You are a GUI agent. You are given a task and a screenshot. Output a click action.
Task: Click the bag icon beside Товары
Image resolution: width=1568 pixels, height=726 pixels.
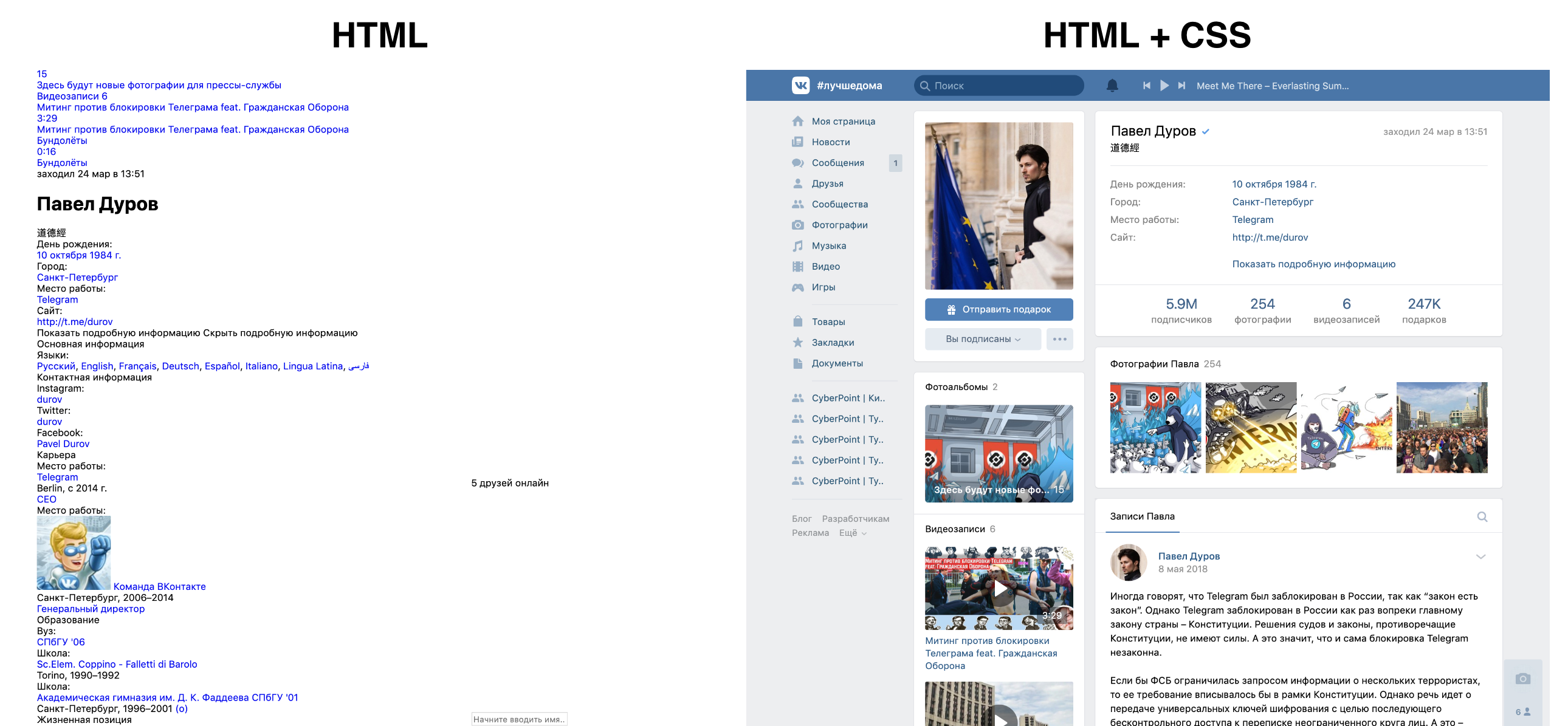coord(797,321)
